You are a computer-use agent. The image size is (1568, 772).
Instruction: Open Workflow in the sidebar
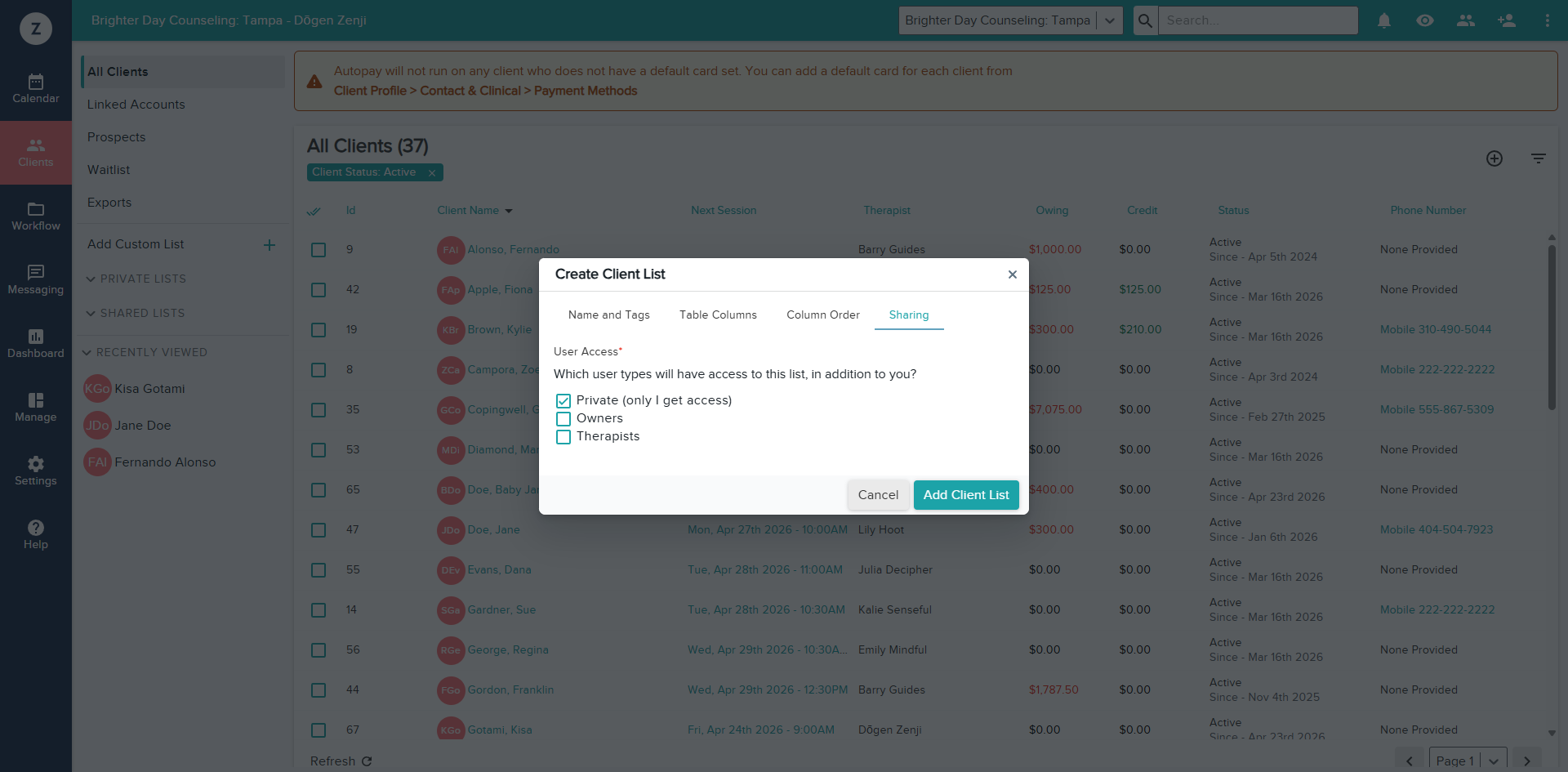point(36,216)
